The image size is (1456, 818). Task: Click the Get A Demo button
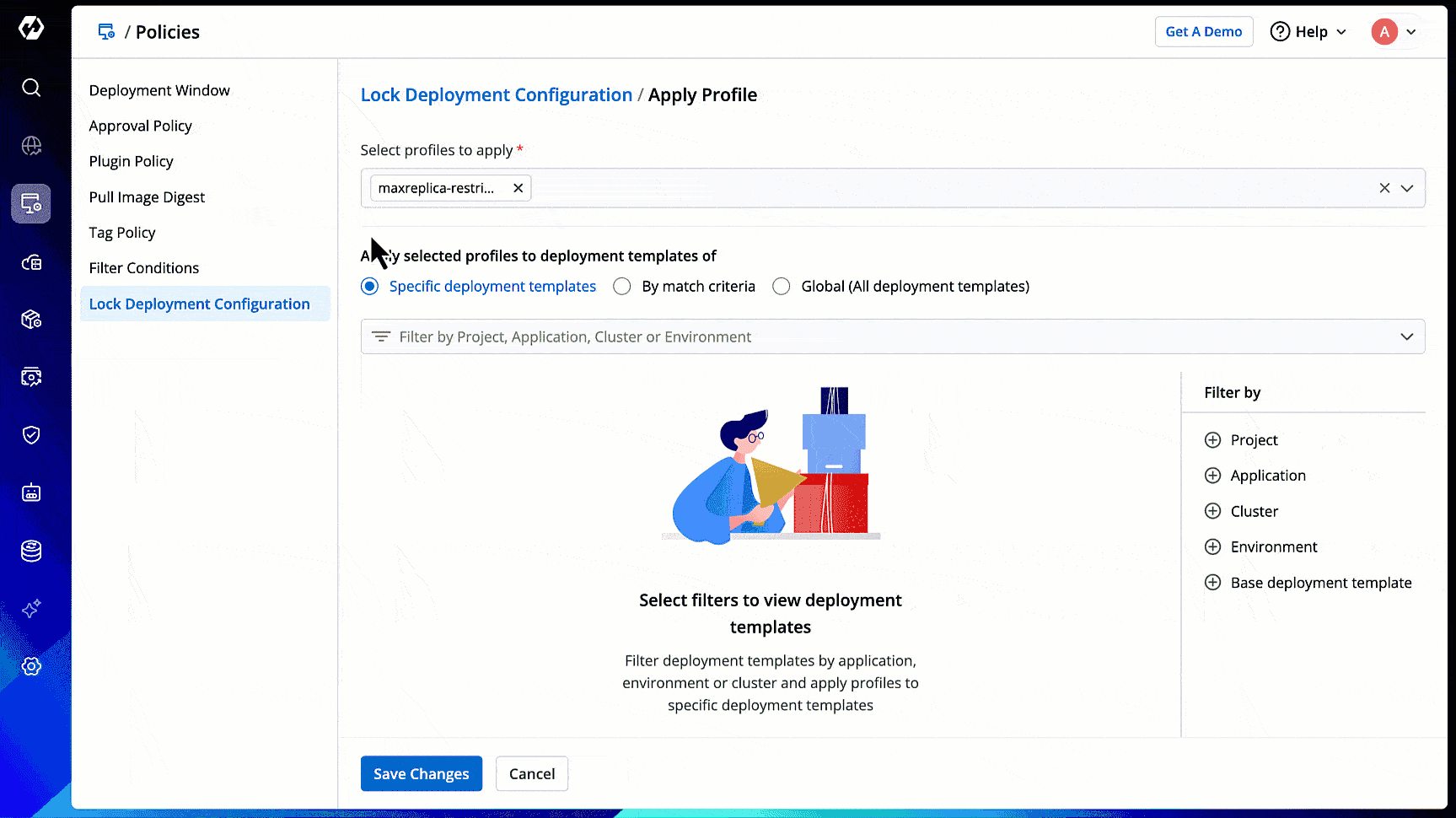(x=1203, y=32)
